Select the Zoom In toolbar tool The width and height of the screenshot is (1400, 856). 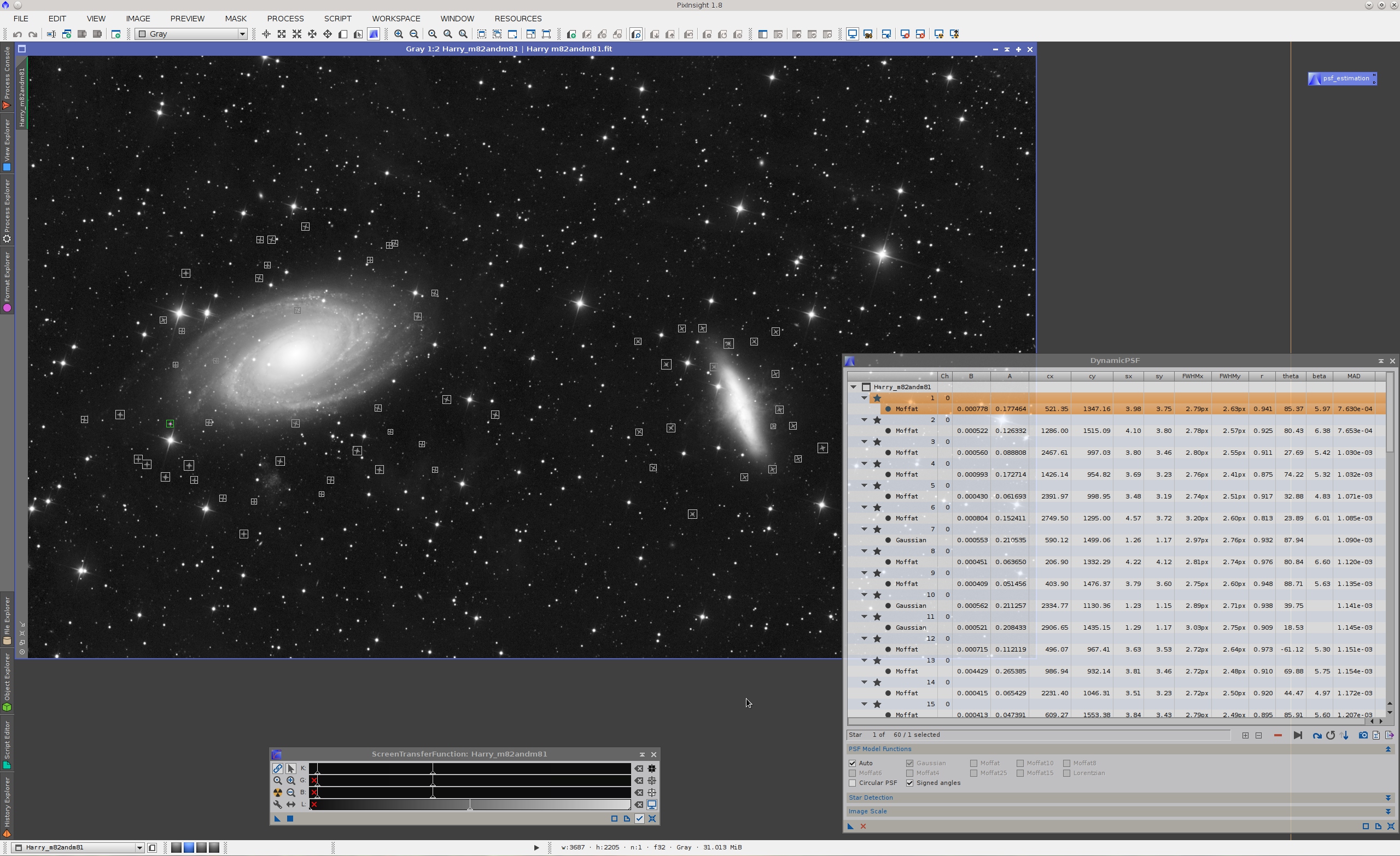[399, 34]
